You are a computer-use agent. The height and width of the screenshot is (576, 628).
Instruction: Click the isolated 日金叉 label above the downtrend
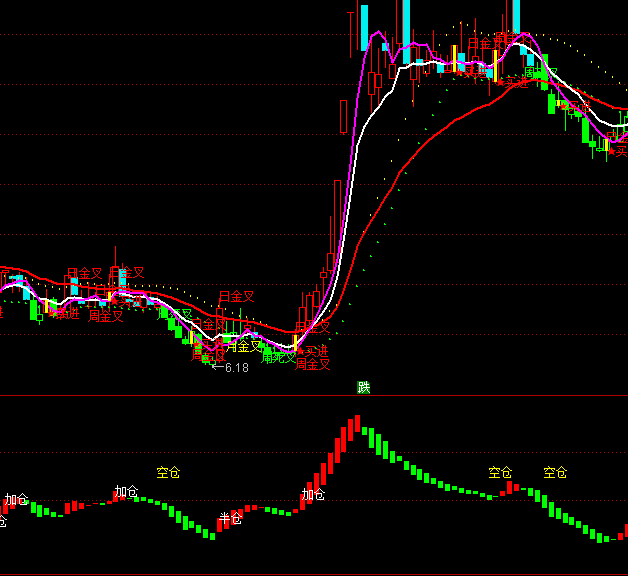(237, 297)
